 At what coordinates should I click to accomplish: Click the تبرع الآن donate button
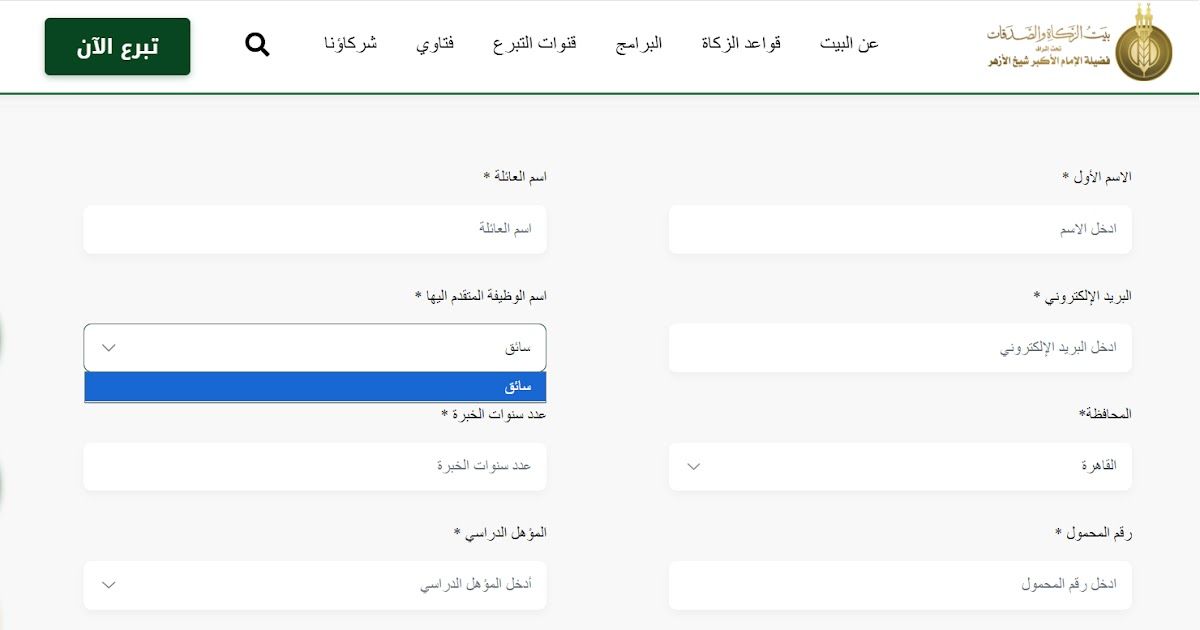point(117,46)
